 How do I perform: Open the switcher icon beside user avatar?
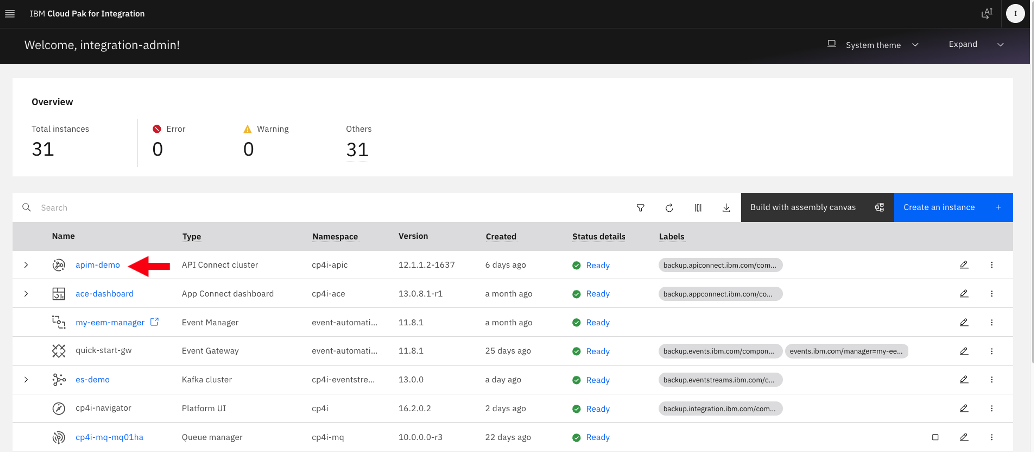987,14
